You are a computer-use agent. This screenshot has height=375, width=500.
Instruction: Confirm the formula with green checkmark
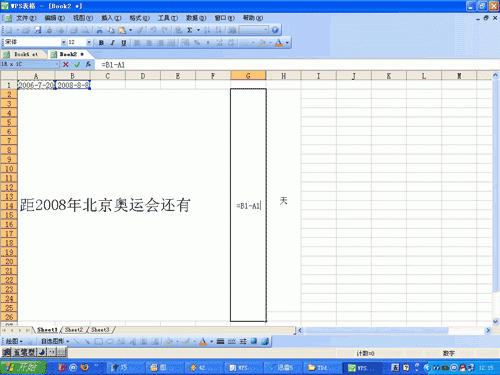click(77, 64)
